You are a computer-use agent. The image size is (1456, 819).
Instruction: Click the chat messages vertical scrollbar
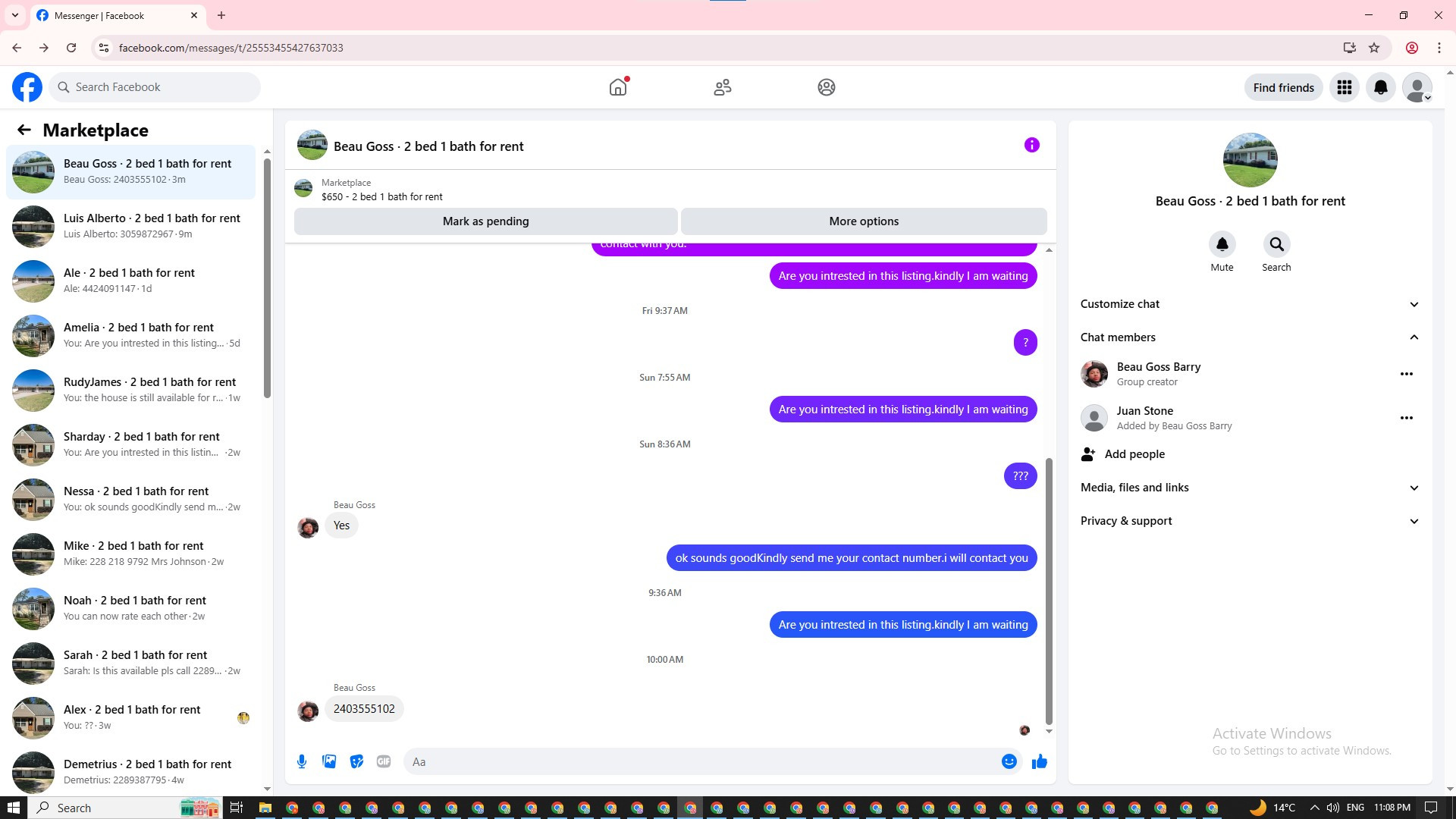tap(1049, 591)
